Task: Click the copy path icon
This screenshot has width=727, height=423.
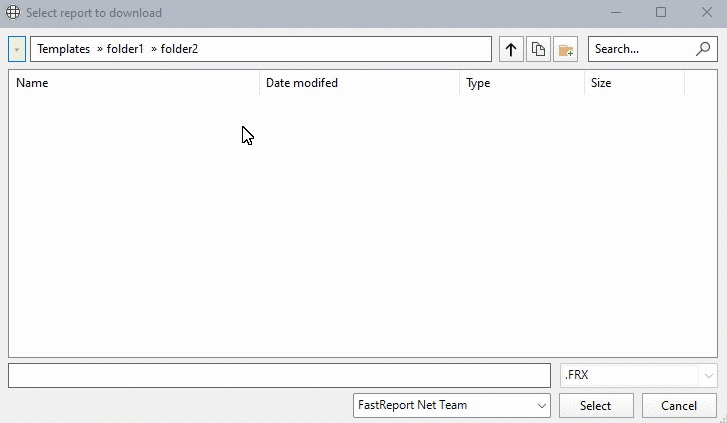Action: coord(538,49)
